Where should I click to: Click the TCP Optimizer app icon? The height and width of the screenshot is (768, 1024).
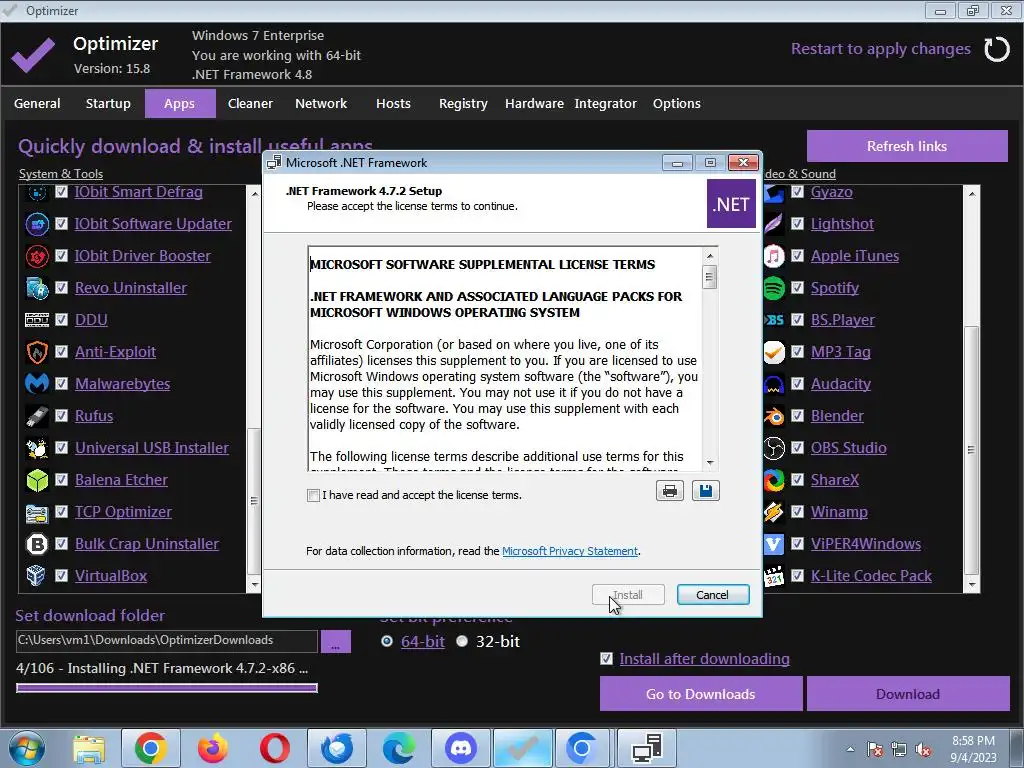tap(37, 513)
